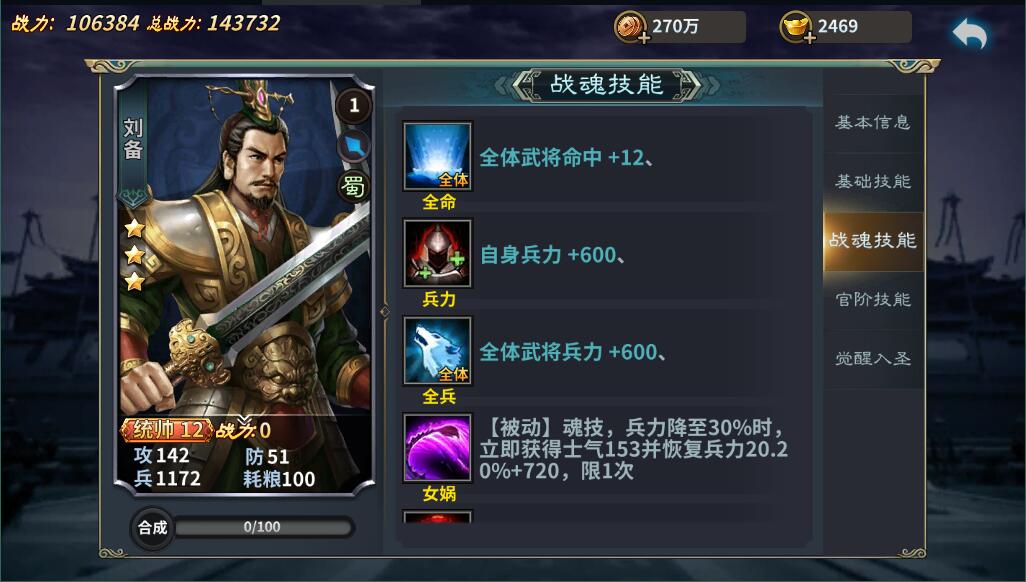Tap the plus icon beside copper coins
The width and height of the screenshot is (1026, 582).
click(644, 38)
